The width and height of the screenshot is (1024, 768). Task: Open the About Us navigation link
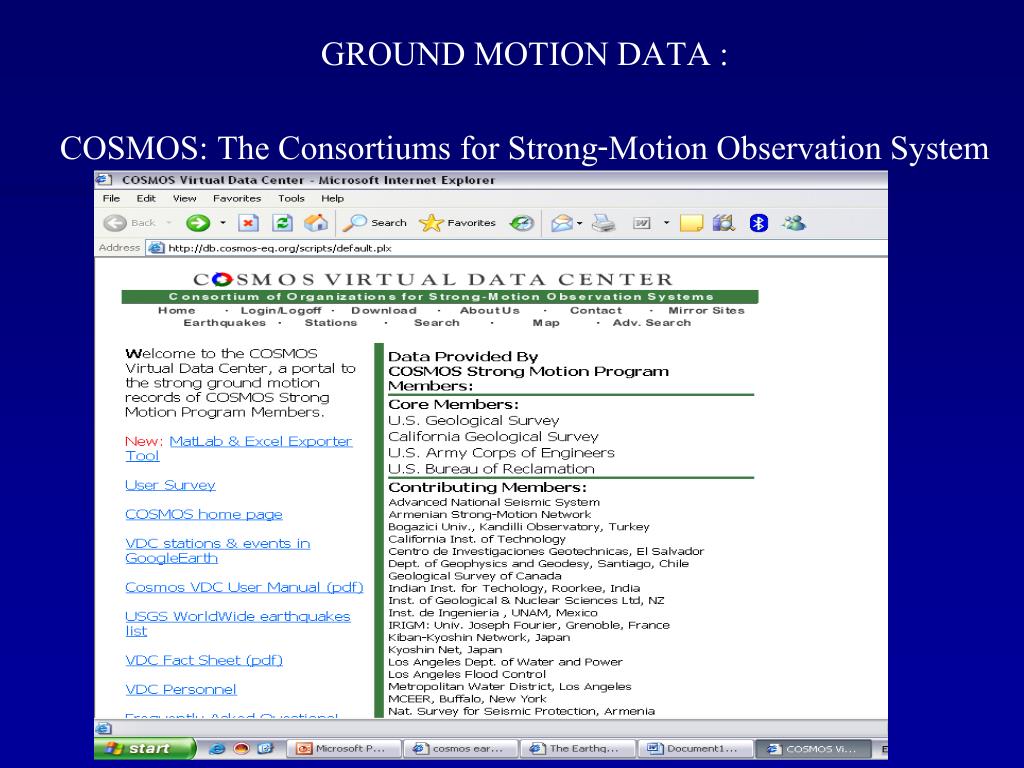[x=489, y=311]
